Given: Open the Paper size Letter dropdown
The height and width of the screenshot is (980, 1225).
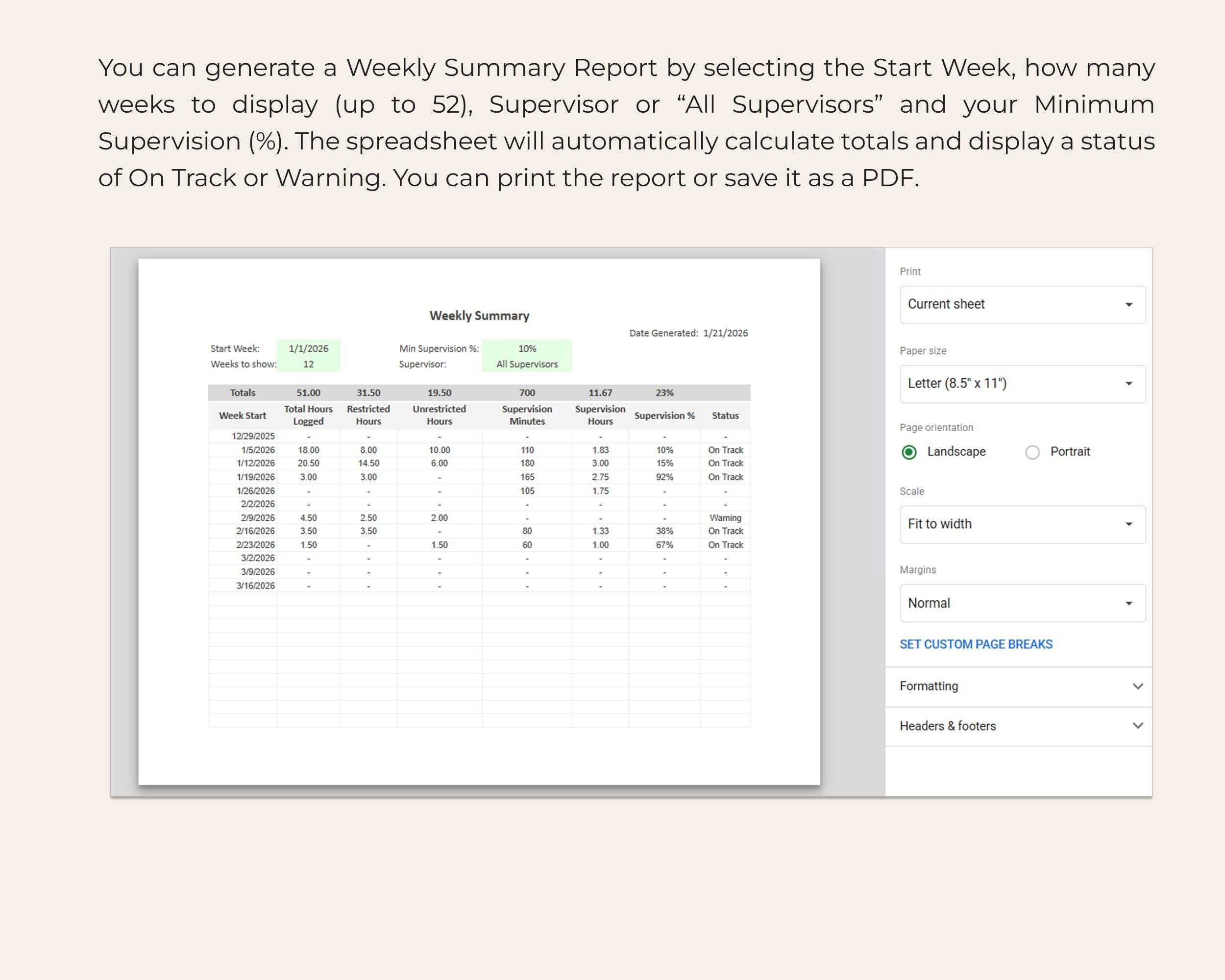Looking at the screenshot, I should tap(1022, 384).
